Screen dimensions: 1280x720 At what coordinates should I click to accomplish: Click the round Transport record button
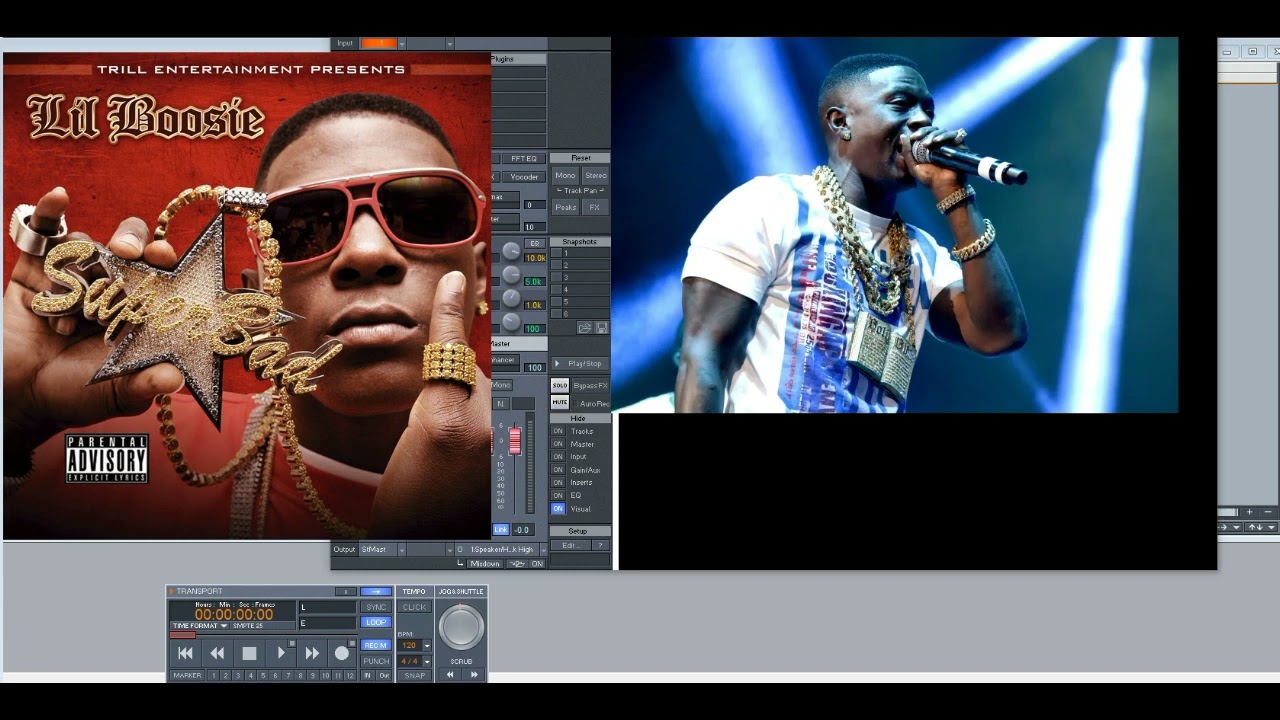click(x=342, y=653)
